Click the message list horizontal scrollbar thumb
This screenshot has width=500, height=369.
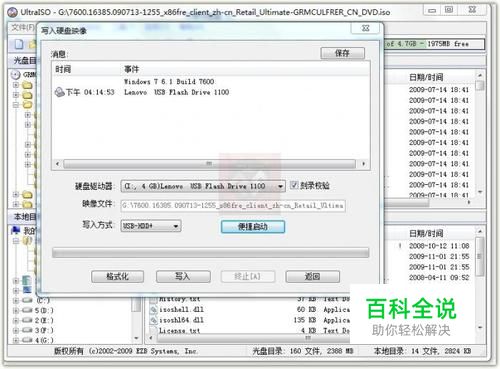[x=209, y=164]
